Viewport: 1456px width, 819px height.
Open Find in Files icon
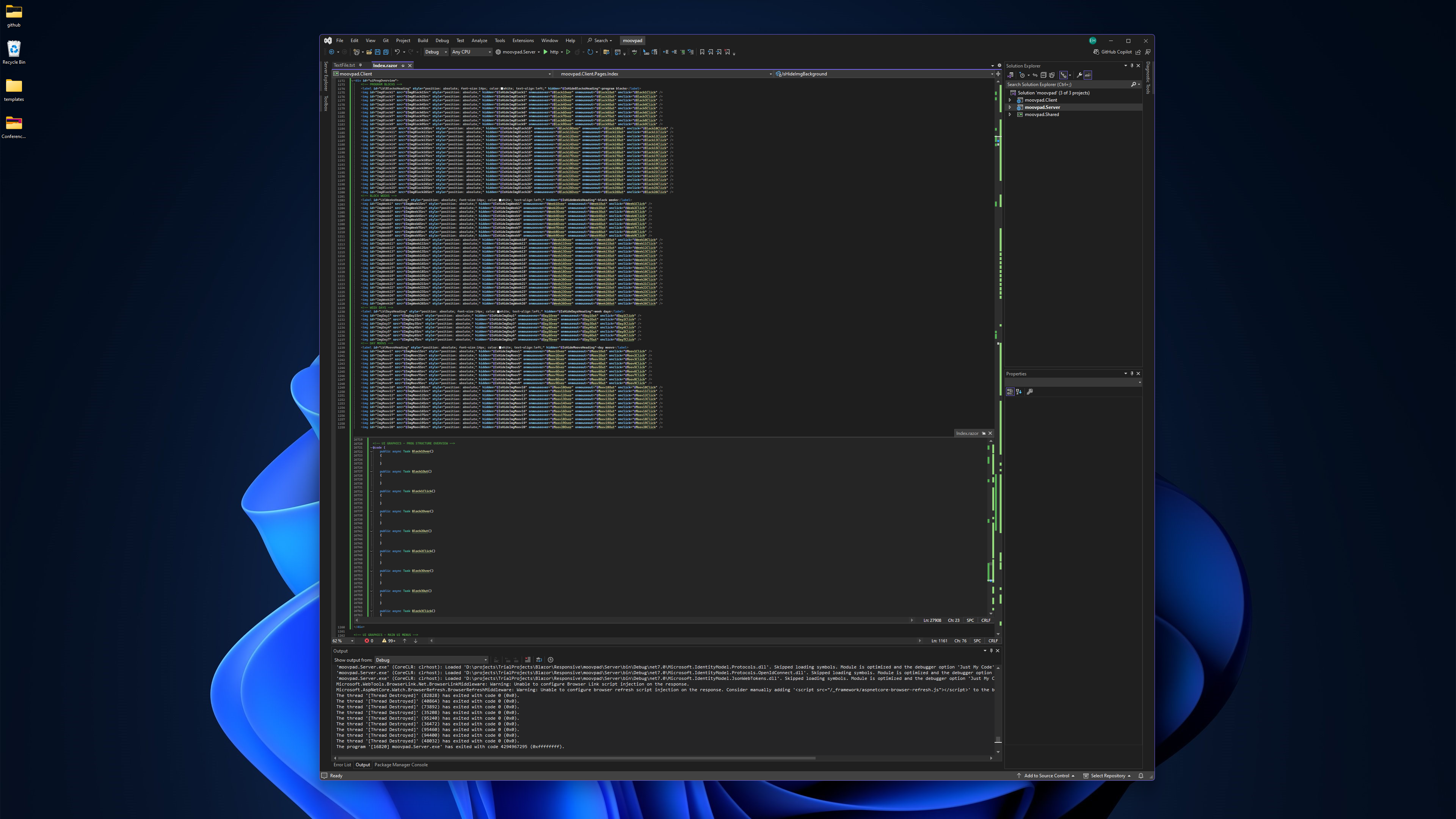pos(607,52)
